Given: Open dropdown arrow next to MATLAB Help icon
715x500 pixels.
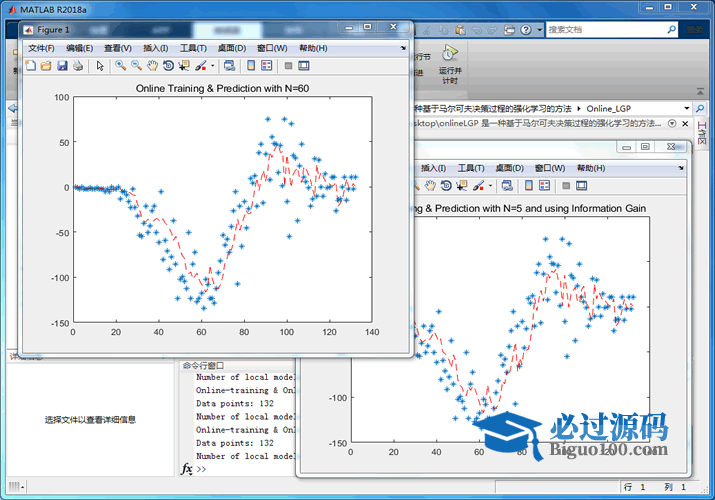Looking at the screenshot, I should click(539, 30).
